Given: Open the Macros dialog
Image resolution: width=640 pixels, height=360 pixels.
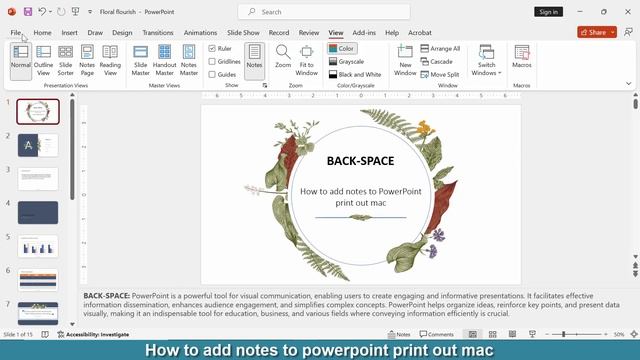Looking at the screenshot, I should (522, 57).
